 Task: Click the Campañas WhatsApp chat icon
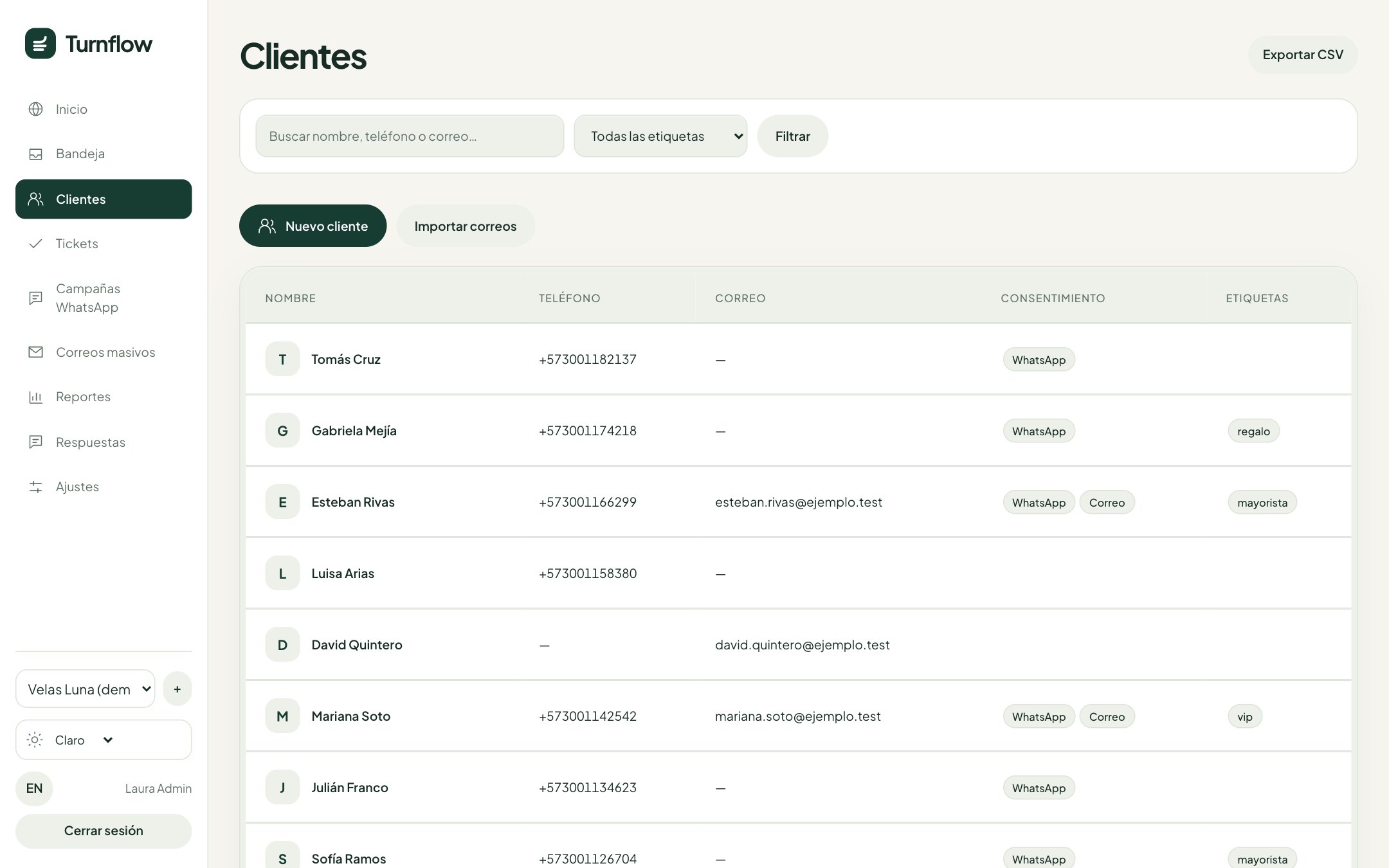click(x=36, y=298)
